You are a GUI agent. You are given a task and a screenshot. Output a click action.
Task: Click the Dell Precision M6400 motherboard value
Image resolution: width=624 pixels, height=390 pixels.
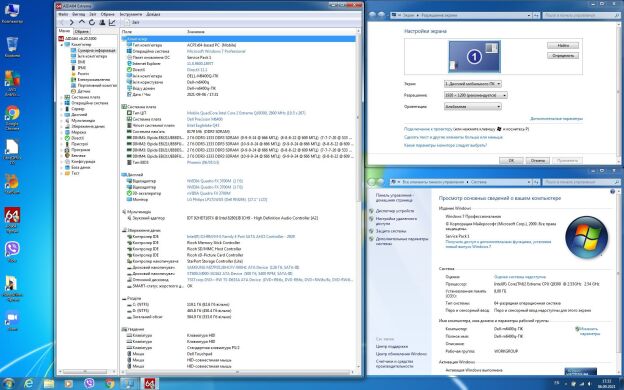[205, 119]
